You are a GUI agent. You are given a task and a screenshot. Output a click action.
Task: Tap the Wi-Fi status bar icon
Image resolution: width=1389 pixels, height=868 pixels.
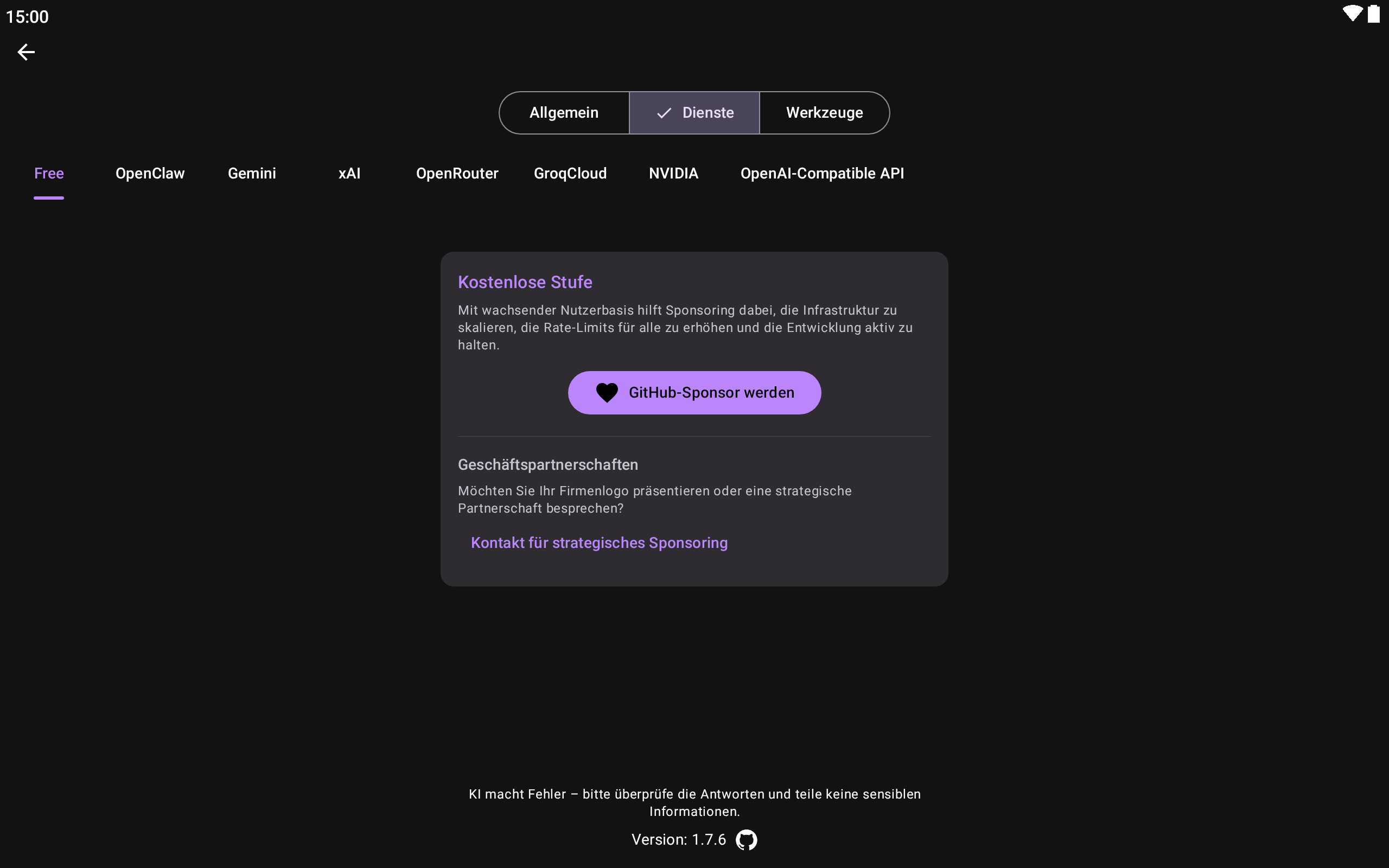1352,13
